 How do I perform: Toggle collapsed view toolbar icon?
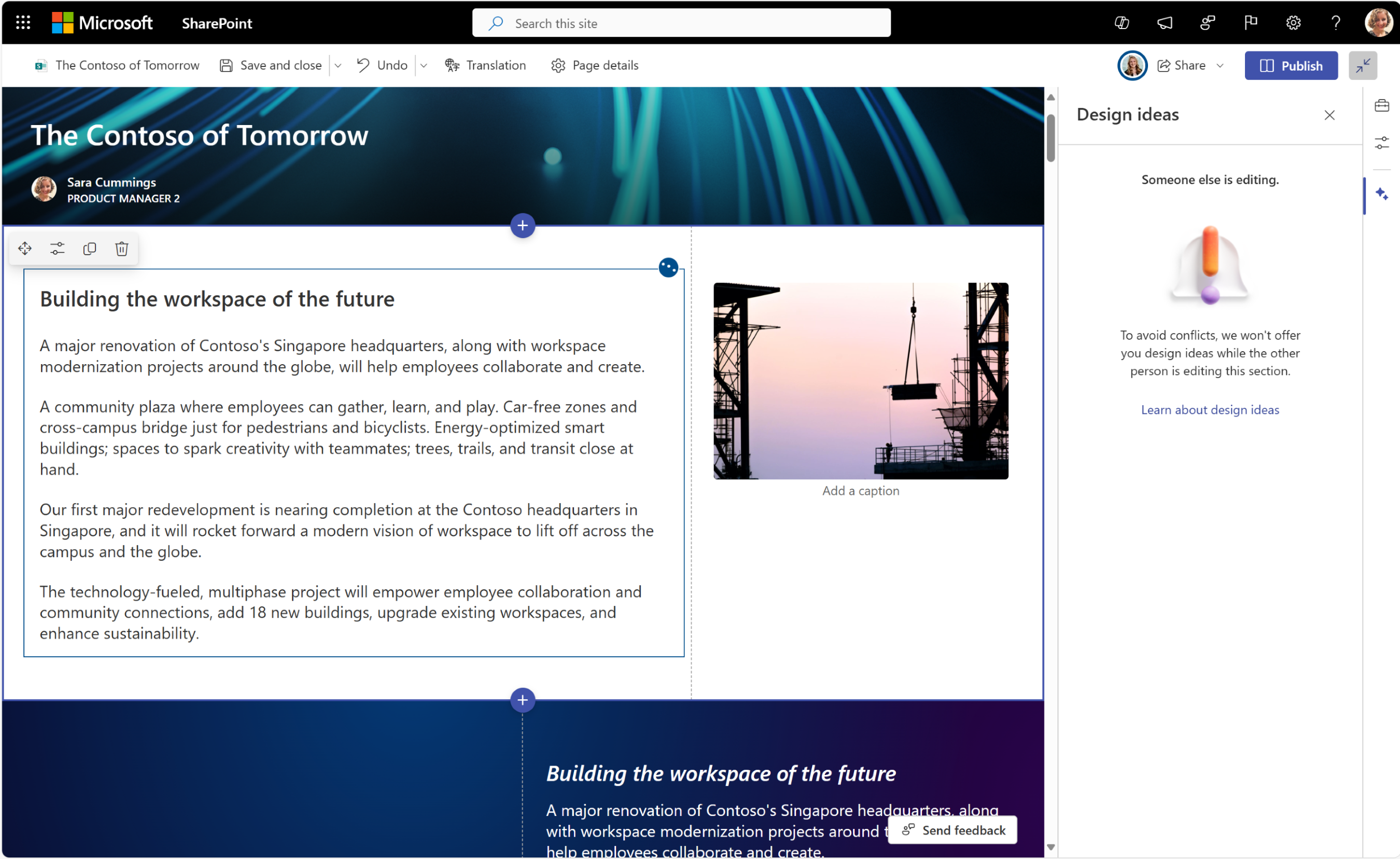click(x=1363, y=65)
